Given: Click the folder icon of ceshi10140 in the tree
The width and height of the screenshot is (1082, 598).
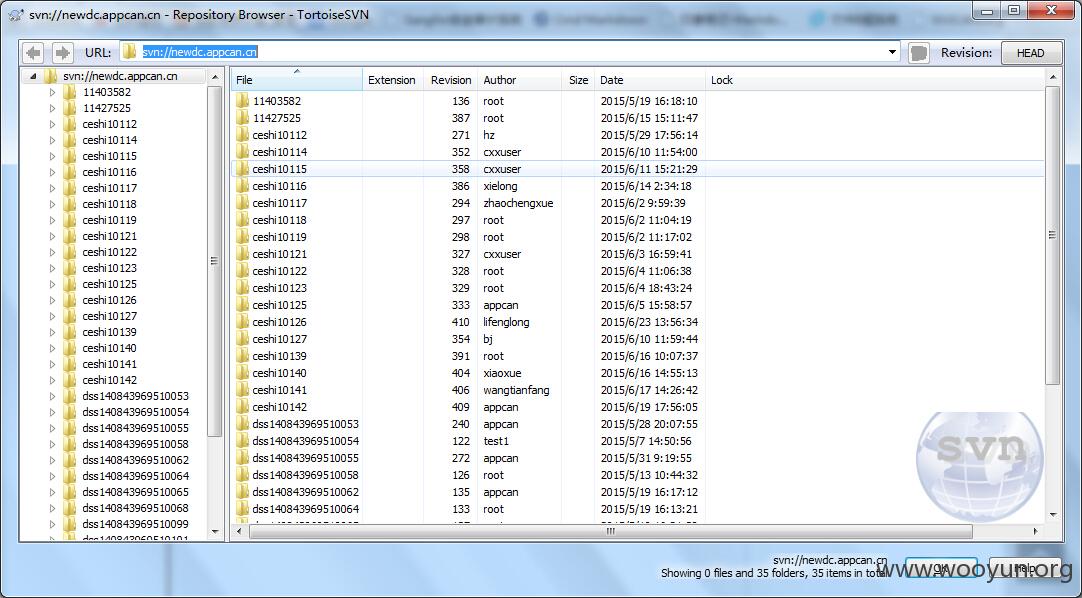Looking at the screenshot, I should 70,348.
